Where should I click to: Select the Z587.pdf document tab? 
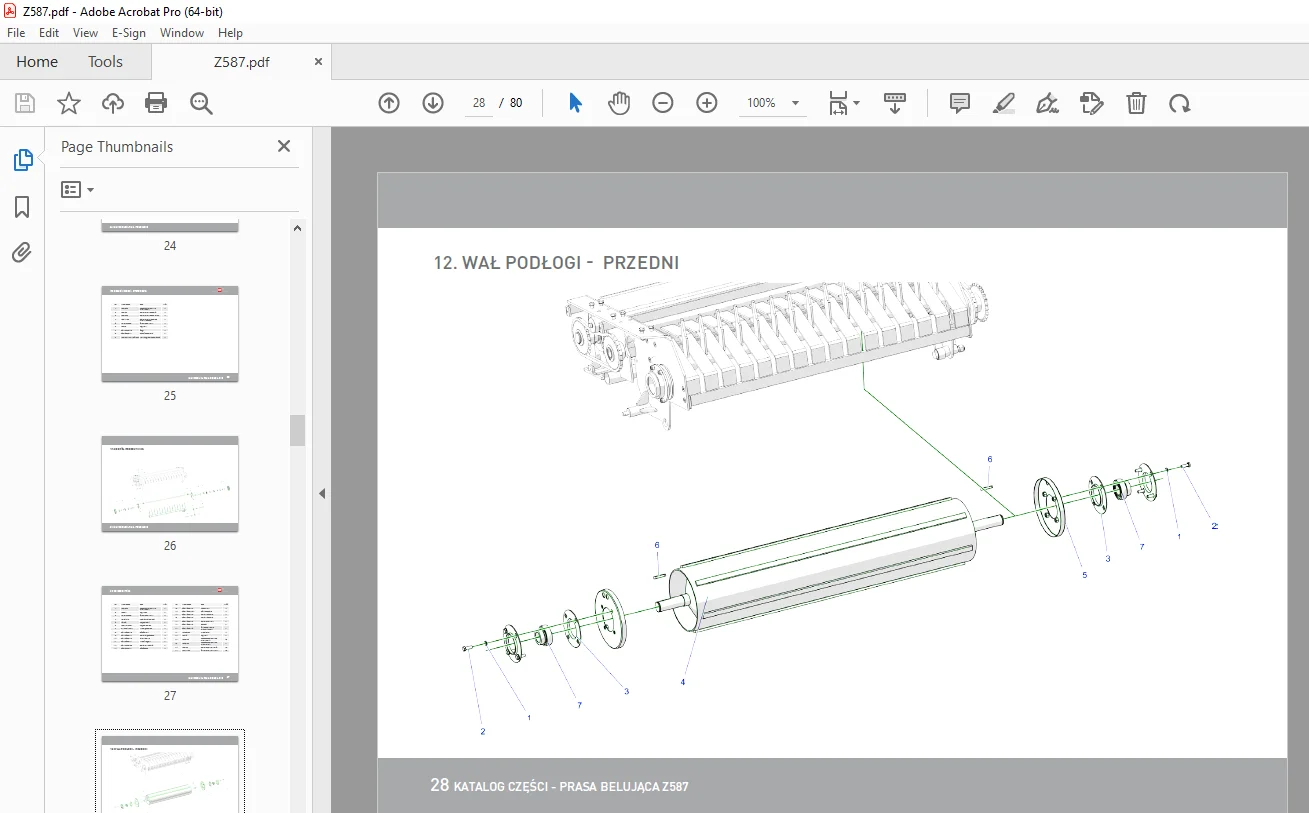241,62
